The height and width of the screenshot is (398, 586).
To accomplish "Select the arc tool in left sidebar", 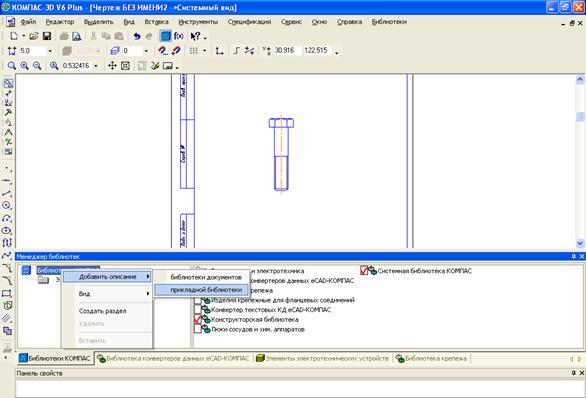I will (7, 218).
